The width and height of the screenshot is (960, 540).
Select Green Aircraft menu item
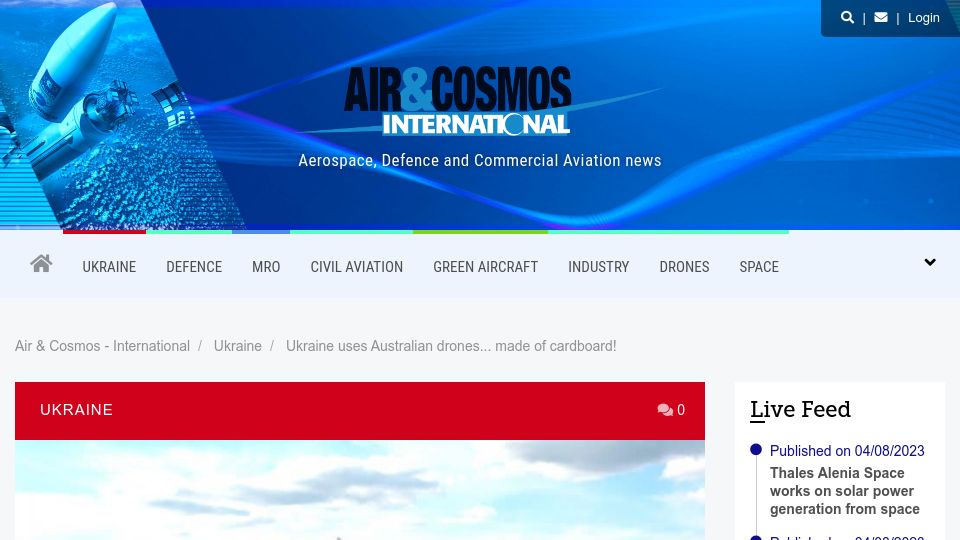click(x=486, y=267)
